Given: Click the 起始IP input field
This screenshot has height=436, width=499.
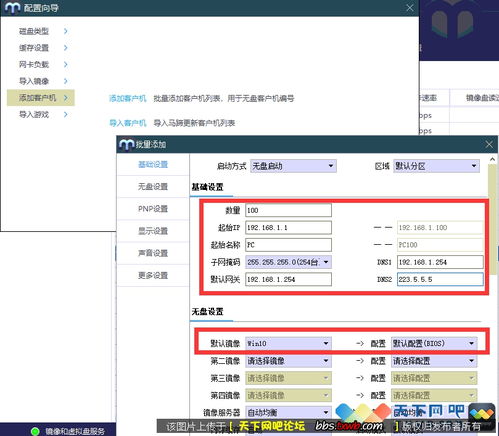Looking at the screenshot, I should 288,228.
